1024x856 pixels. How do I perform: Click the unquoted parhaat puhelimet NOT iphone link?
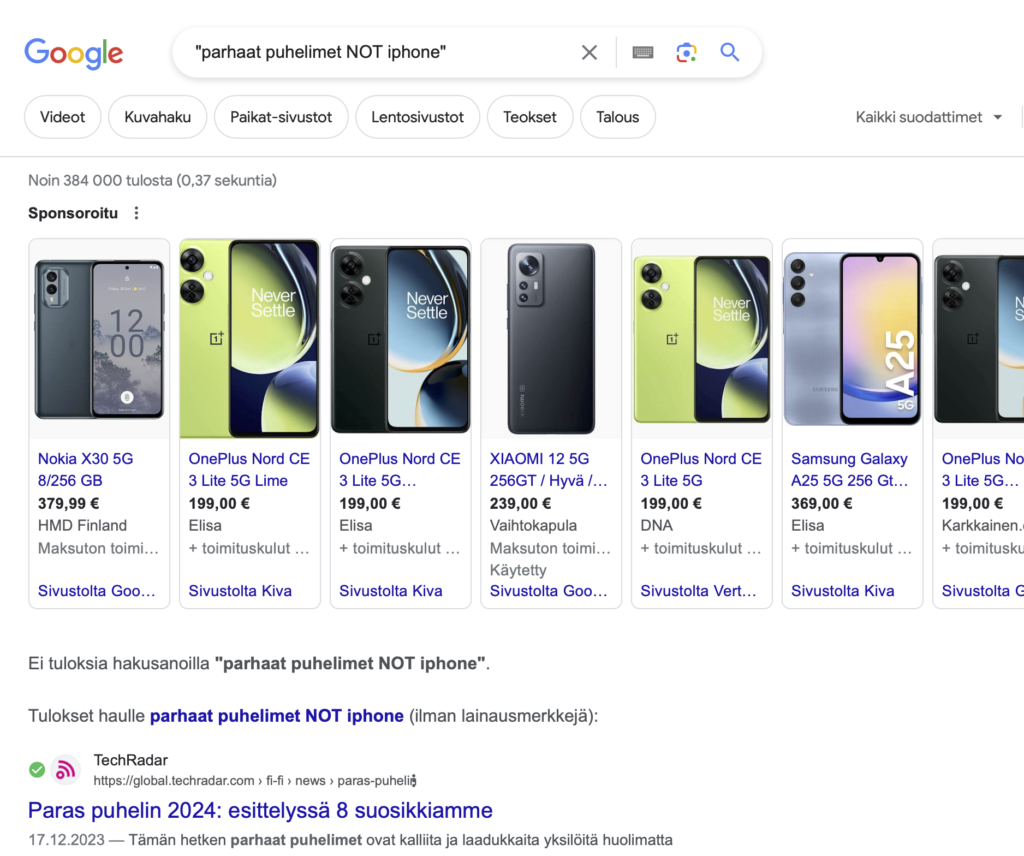point(276,716)
